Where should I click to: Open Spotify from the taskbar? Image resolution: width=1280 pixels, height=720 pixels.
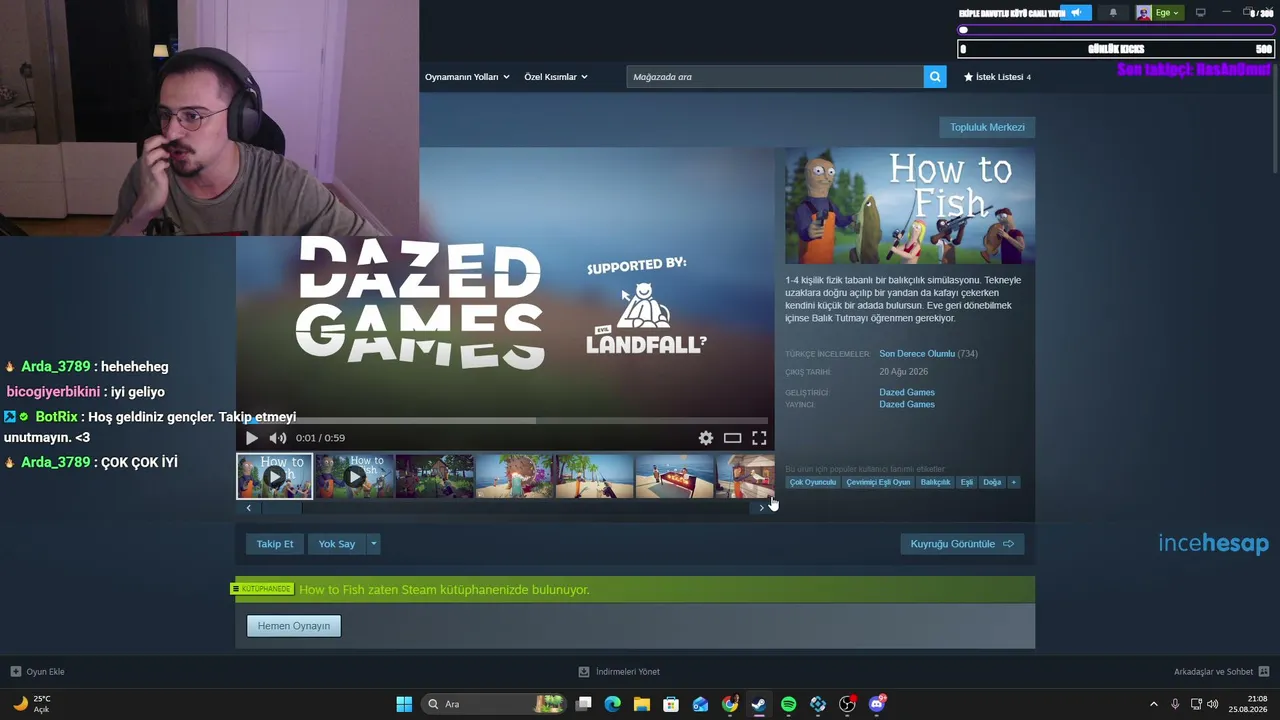click(x=788, y=704)
